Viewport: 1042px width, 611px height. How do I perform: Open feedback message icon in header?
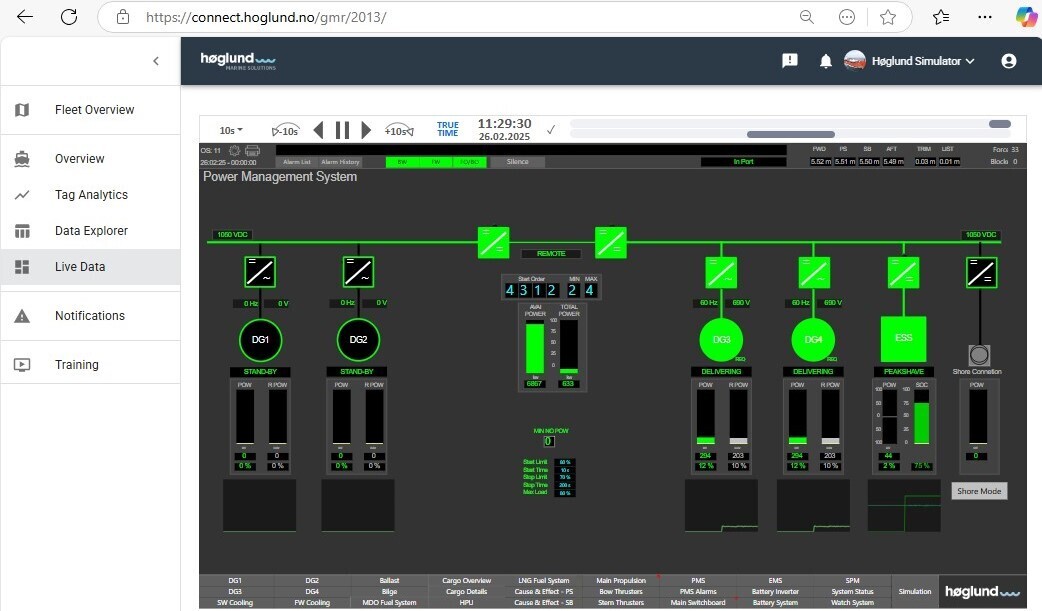(789, 61)
